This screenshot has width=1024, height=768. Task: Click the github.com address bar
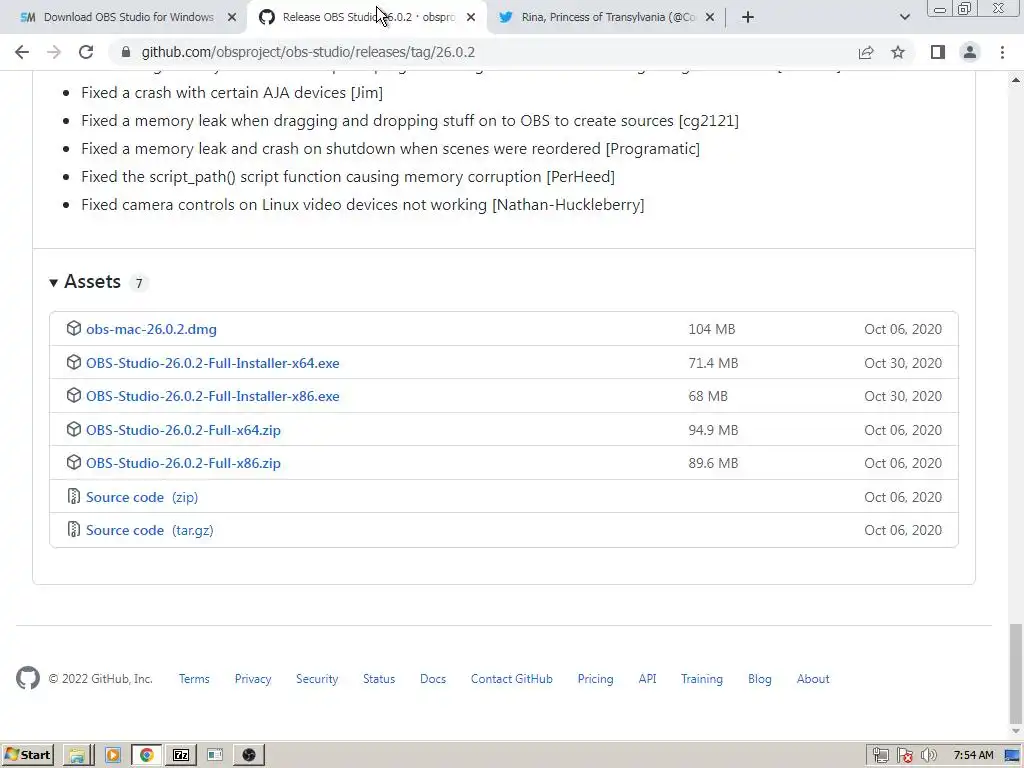(483, 52)
